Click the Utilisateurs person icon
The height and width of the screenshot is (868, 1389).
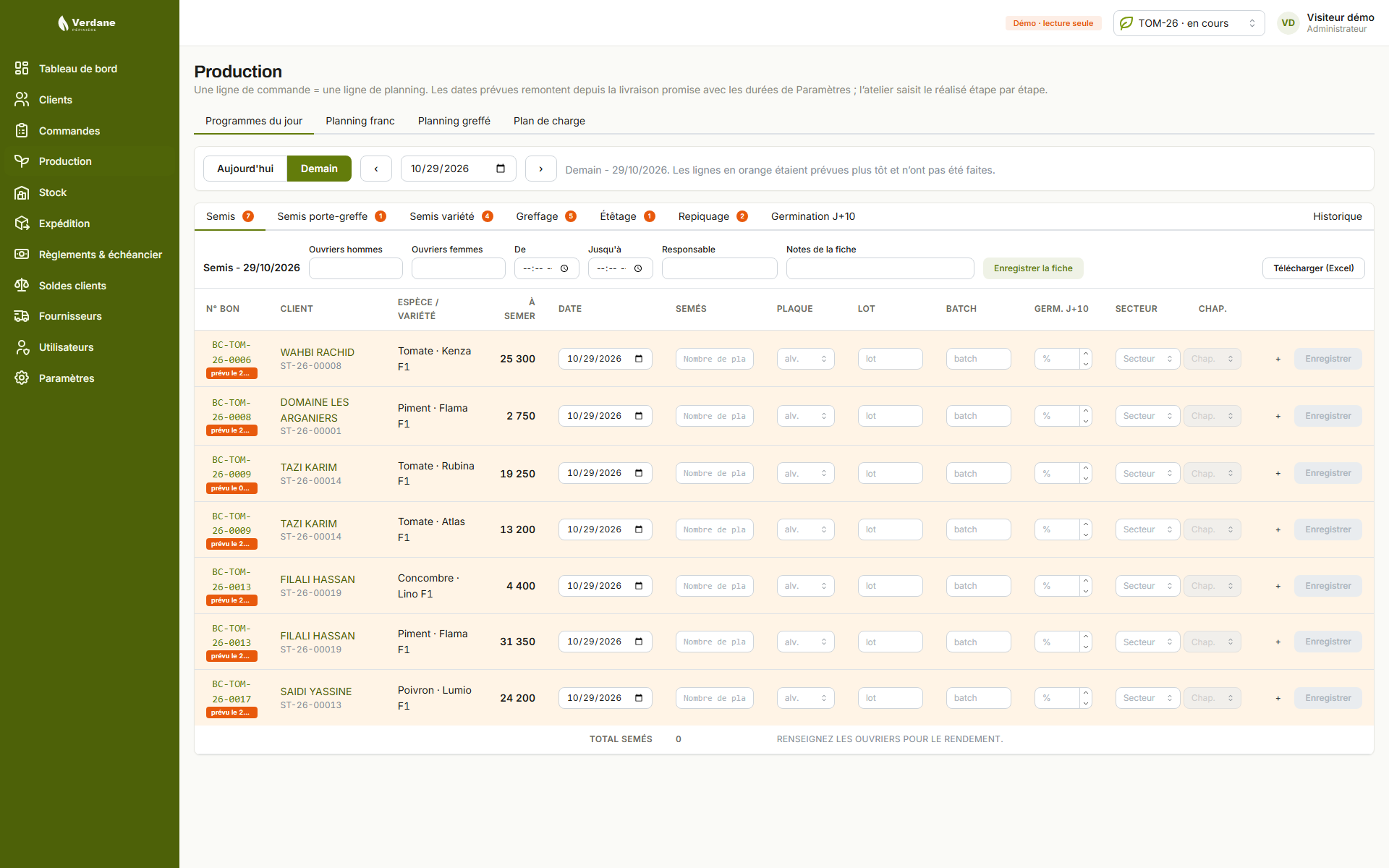pyautogui.click(x=22, y=347)
